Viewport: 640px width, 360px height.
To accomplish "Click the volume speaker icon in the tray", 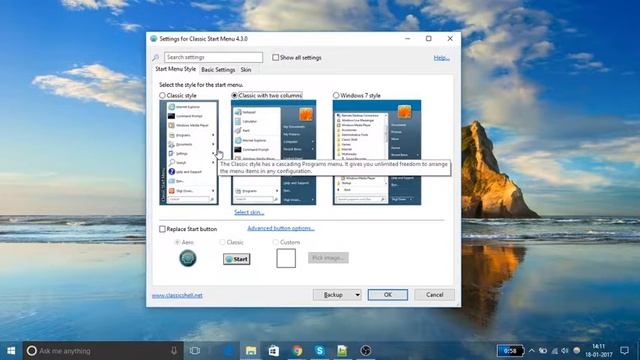I will 565,351.
